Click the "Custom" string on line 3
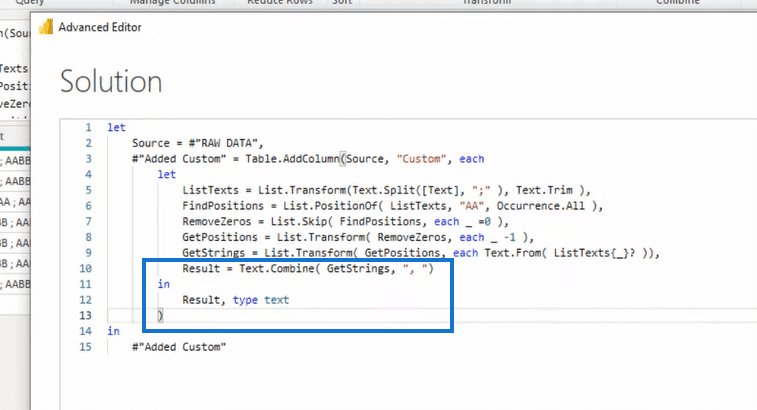 [x=421, y=159]
